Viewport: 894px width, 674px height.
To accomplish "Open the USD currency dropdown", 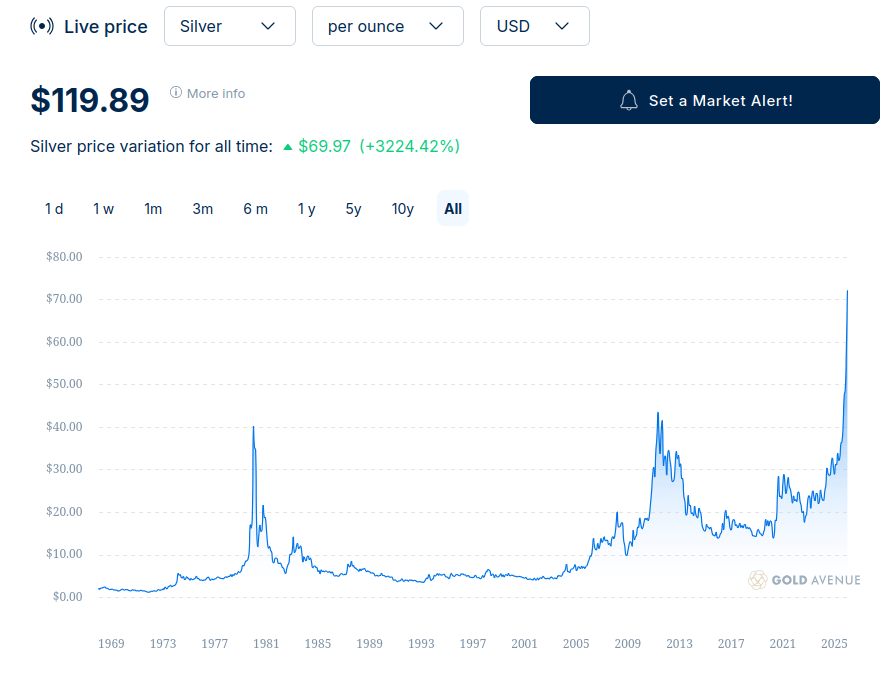I will (x=534, y=26).
